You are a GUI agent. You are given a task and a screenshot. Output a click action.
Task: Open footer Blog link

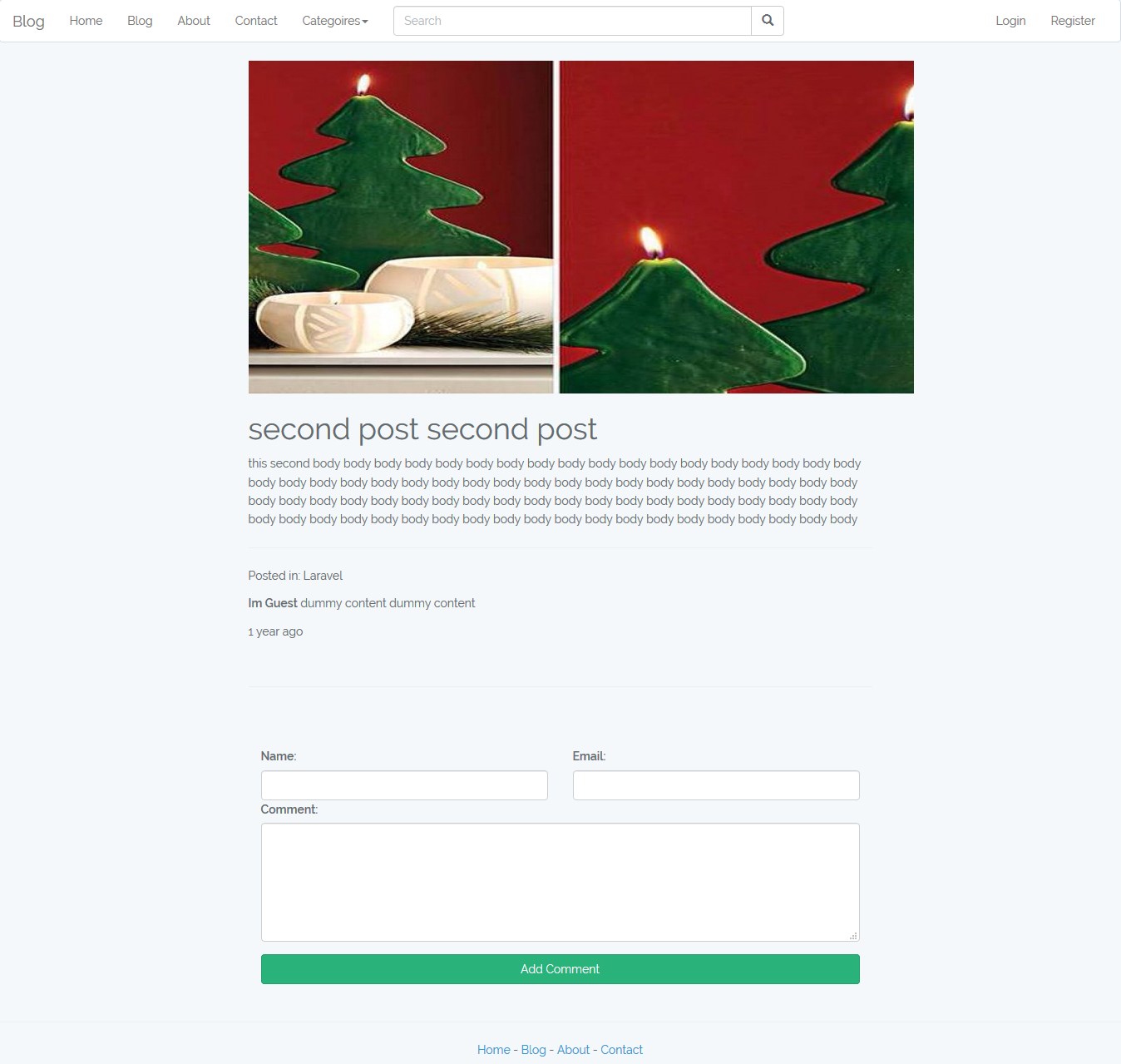pyautogui.click(x=534, y=1050)
